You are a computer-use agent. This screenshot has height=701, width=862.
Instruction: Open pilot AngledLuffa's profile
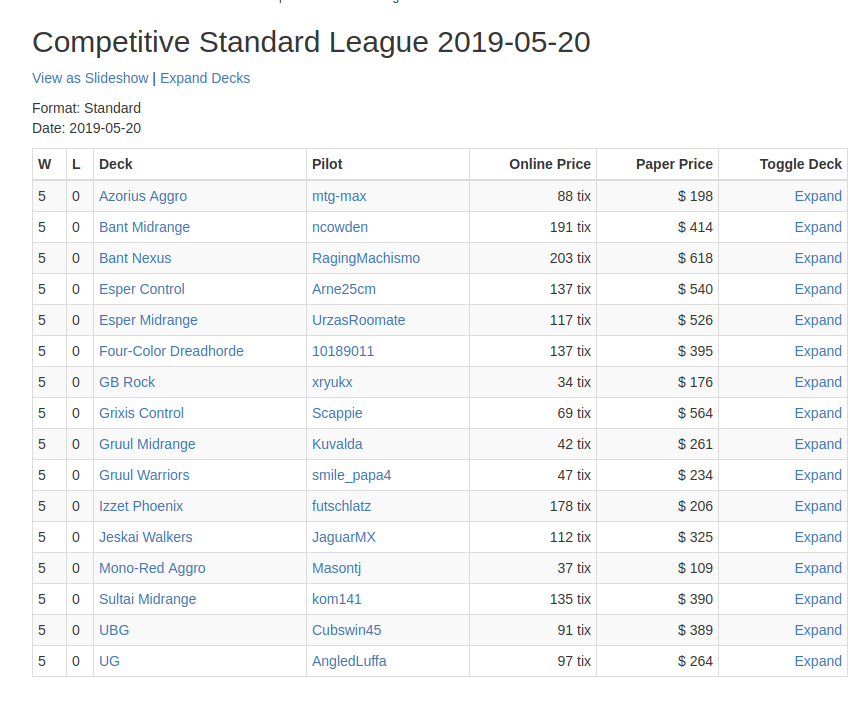click(x=349, y=661)
